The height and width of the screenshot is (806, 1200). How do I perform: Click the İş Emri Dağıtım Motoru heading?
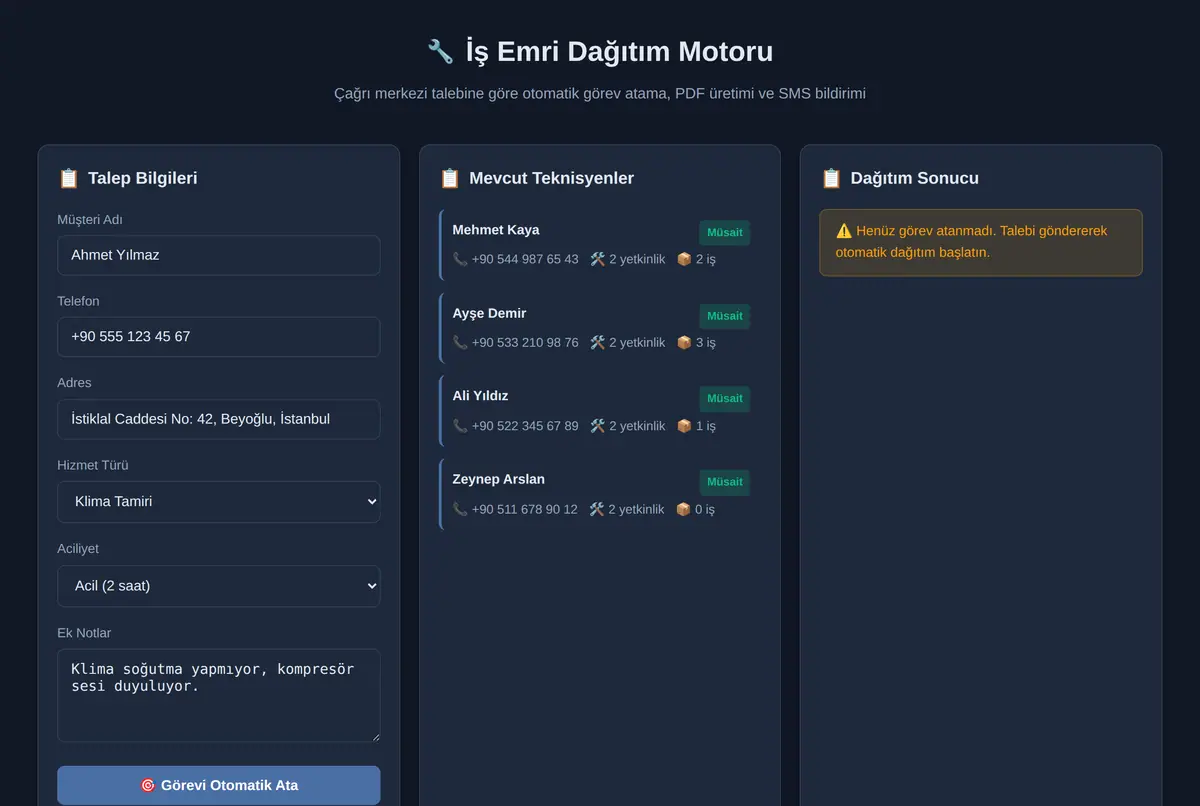tap(619, 51)
